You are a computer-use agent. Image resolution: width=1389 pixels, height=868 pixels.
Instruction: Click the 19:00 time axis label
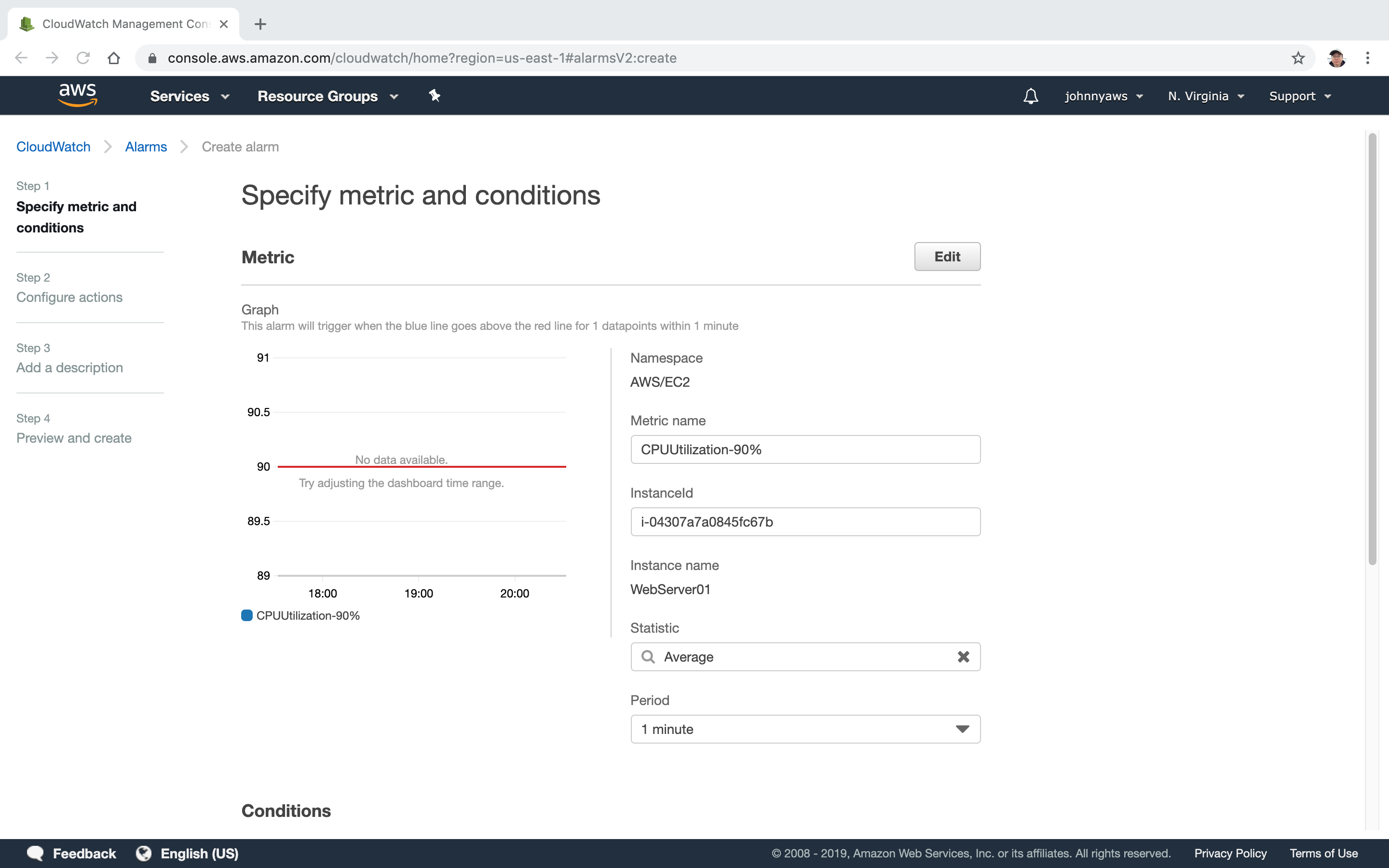(419, 594)
